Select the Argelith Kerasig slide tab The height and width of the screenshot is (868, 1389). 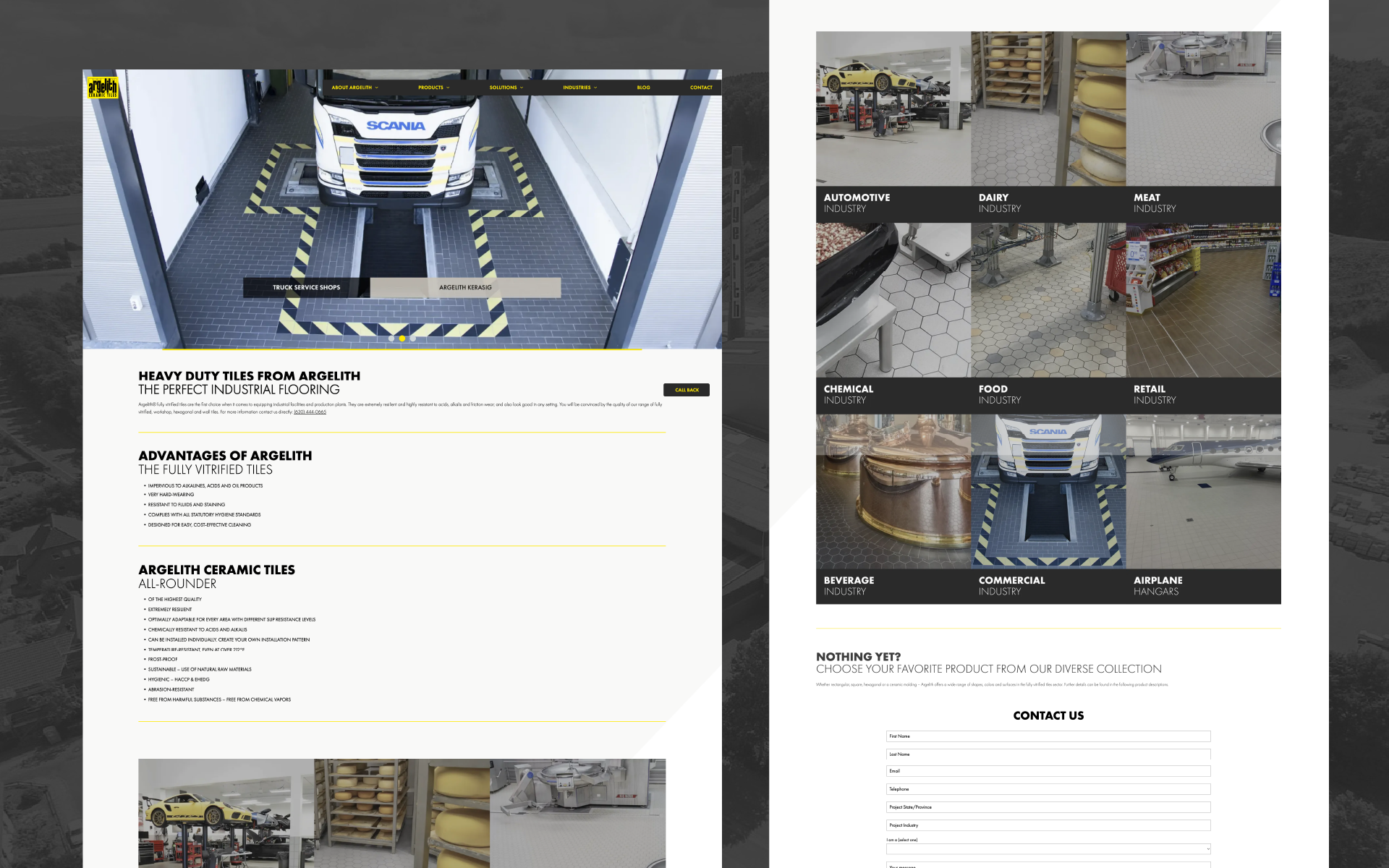tap(465, 287)
